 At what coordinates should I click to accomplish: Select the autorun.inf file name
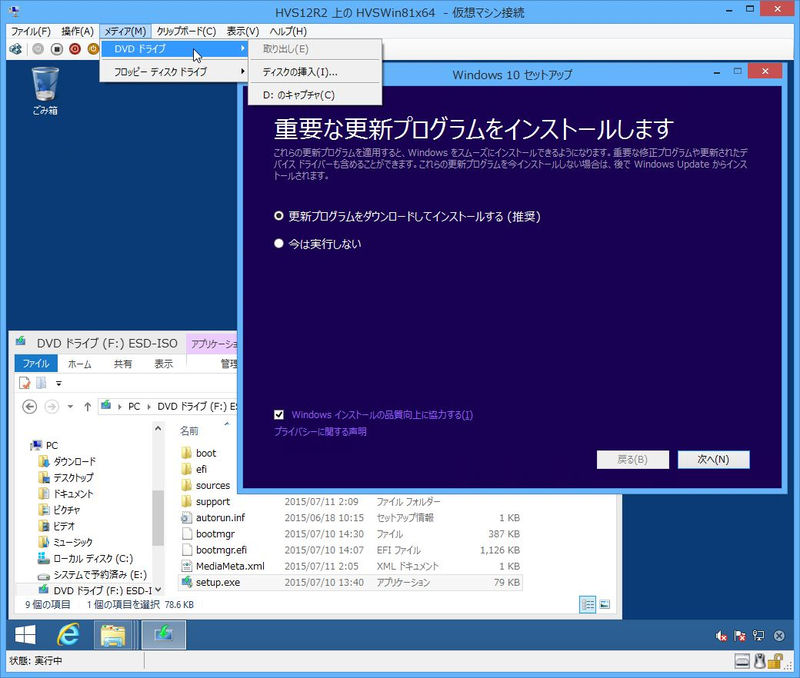click(220, 518)
